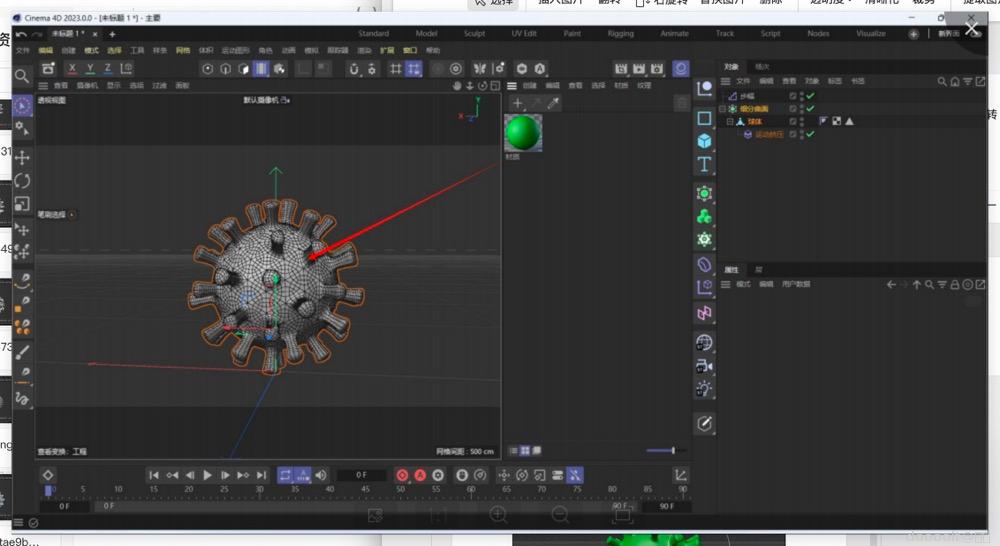Collapse the 球体 object tree node

[x=730, y=121]
